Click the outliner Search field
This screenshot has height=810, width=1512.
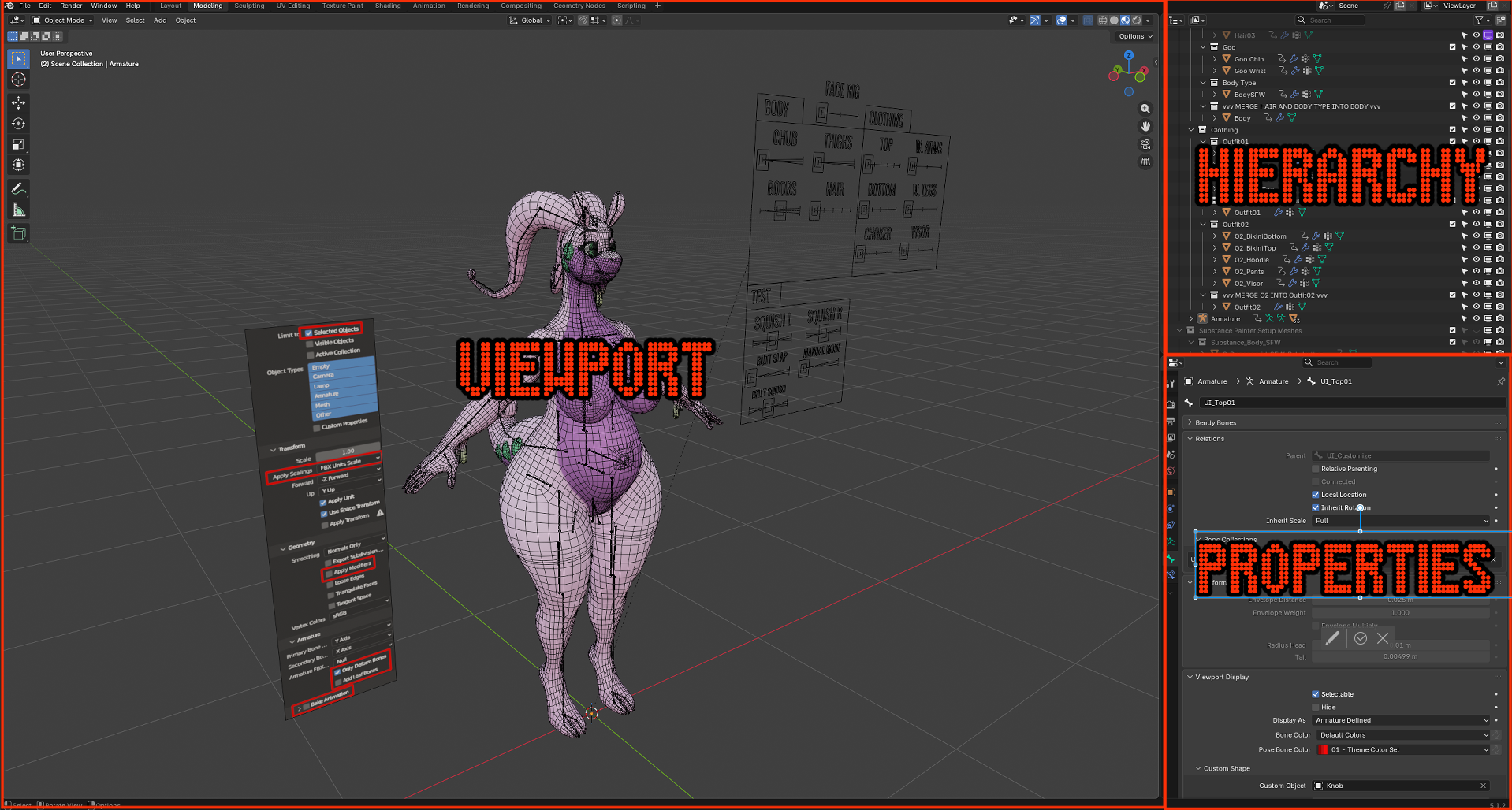(1330, 20)
